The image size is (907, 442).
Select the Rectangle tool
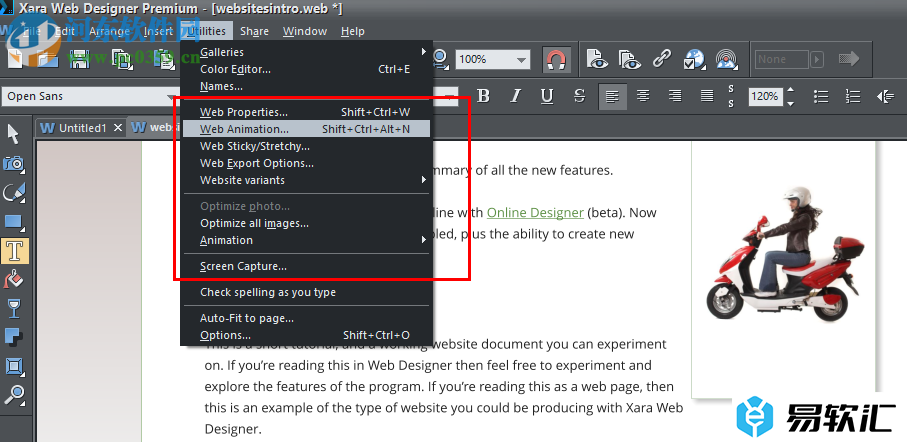coord(14,222)
